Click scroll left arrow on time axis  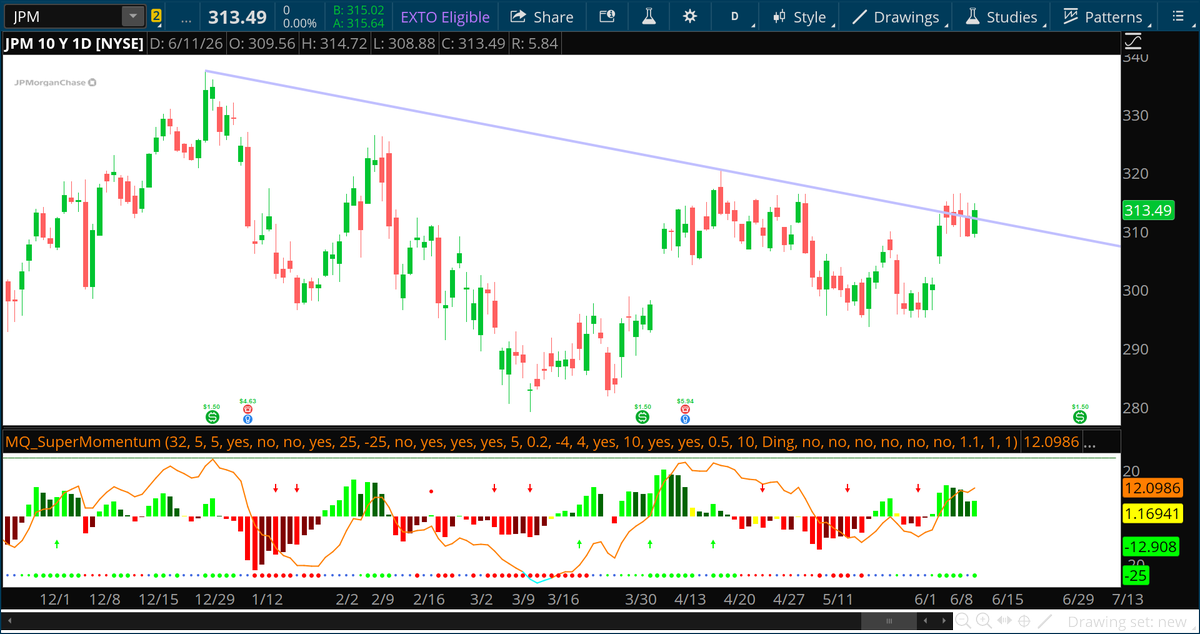click(925, 621)
